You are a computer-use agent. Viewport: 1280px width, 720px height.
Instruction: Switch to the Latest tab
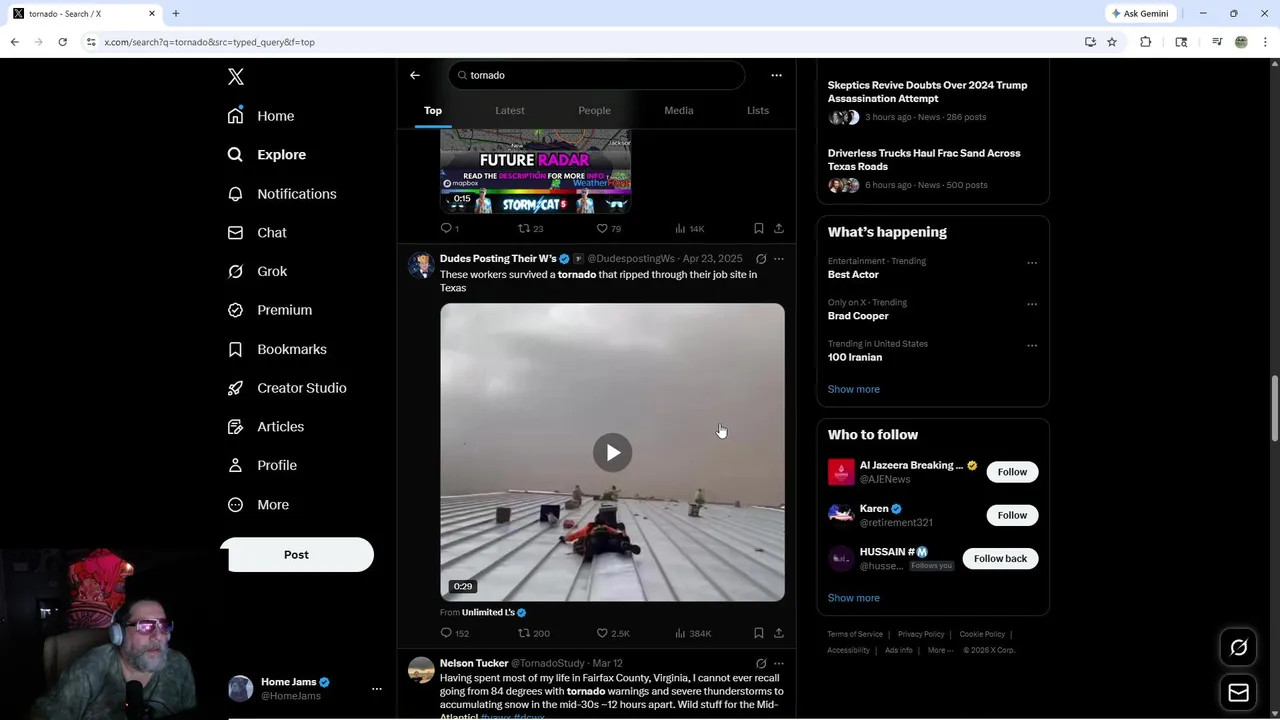tap(510, 110)
